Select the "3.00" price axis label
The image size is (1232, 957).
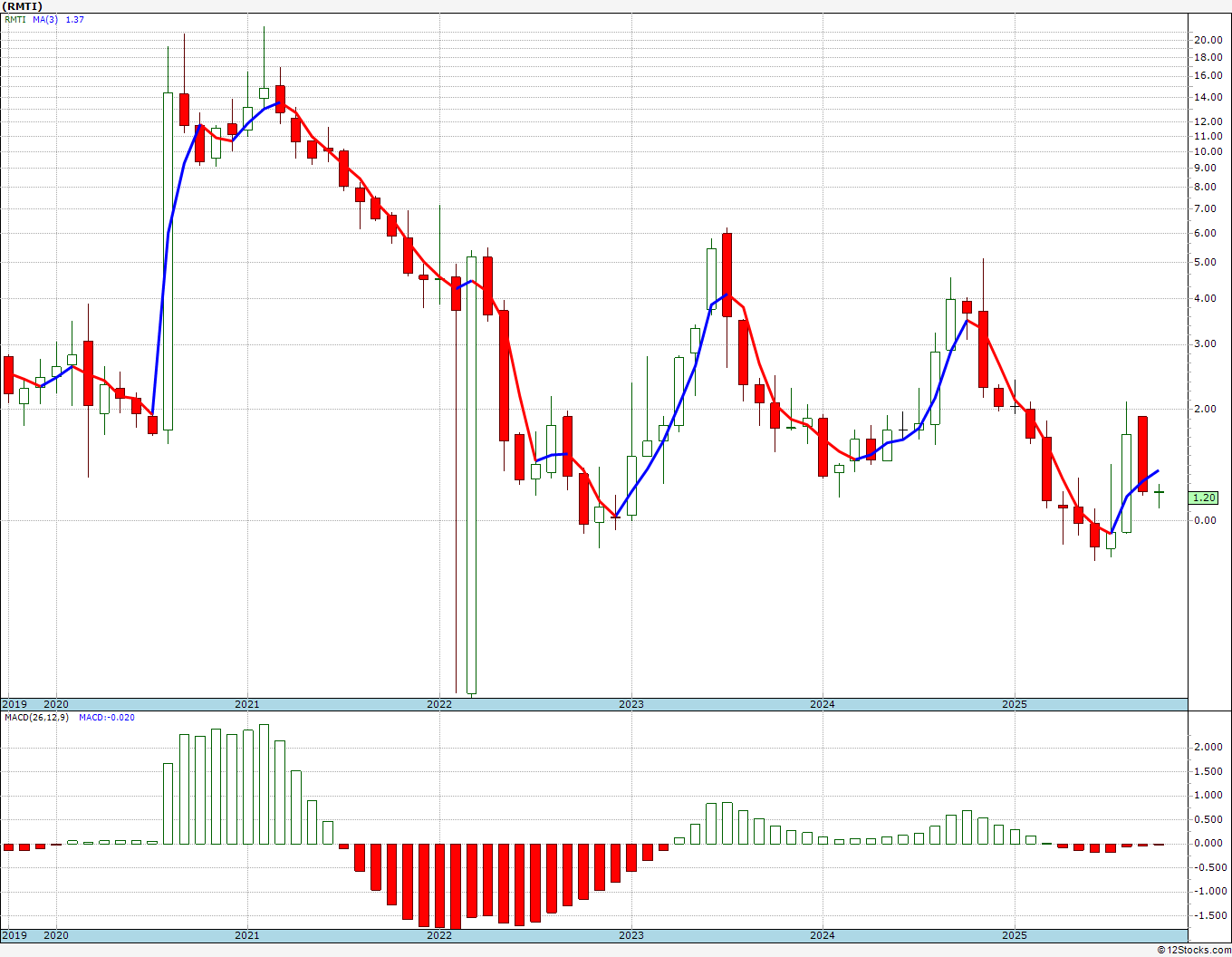click(x=1206, y=343)
